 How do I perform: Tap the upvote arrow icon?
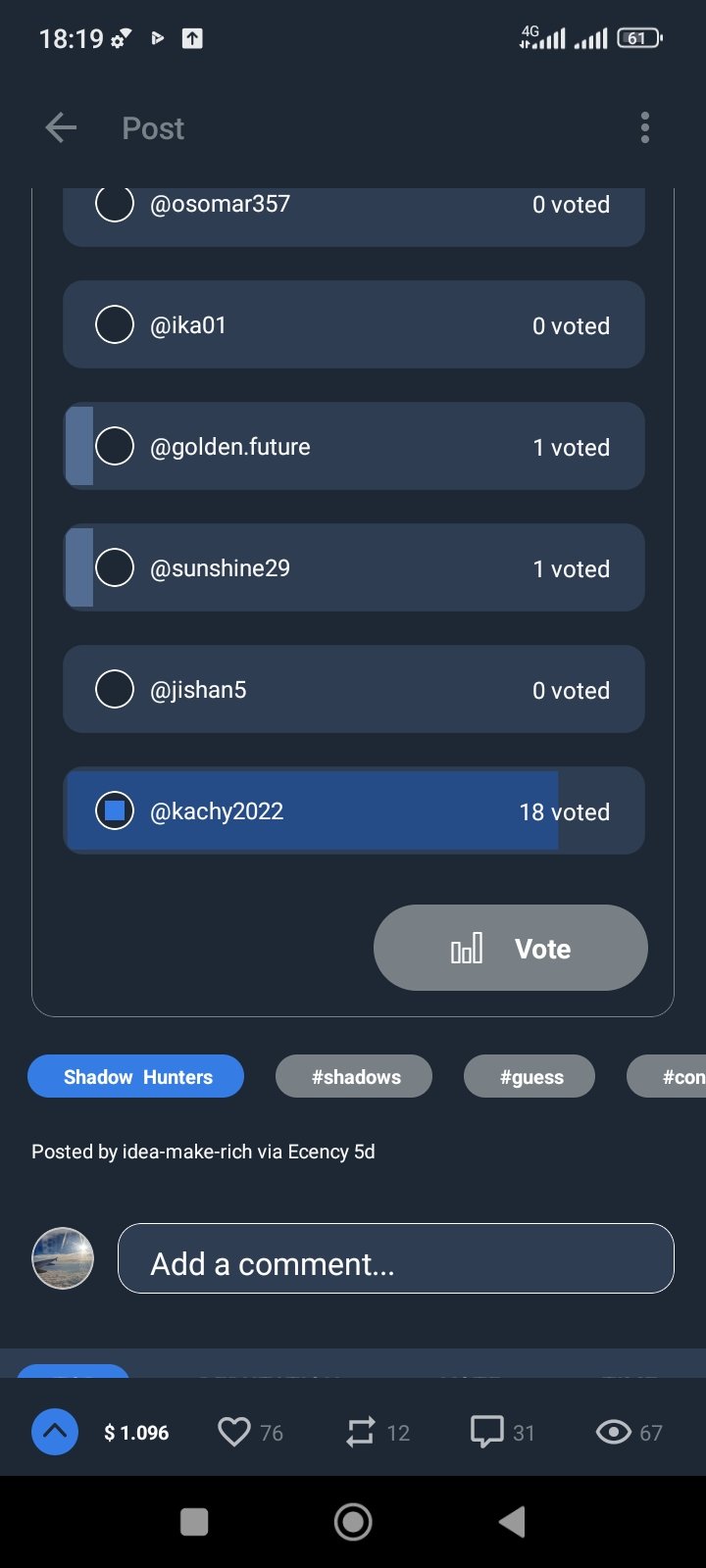click(55, 1432)
